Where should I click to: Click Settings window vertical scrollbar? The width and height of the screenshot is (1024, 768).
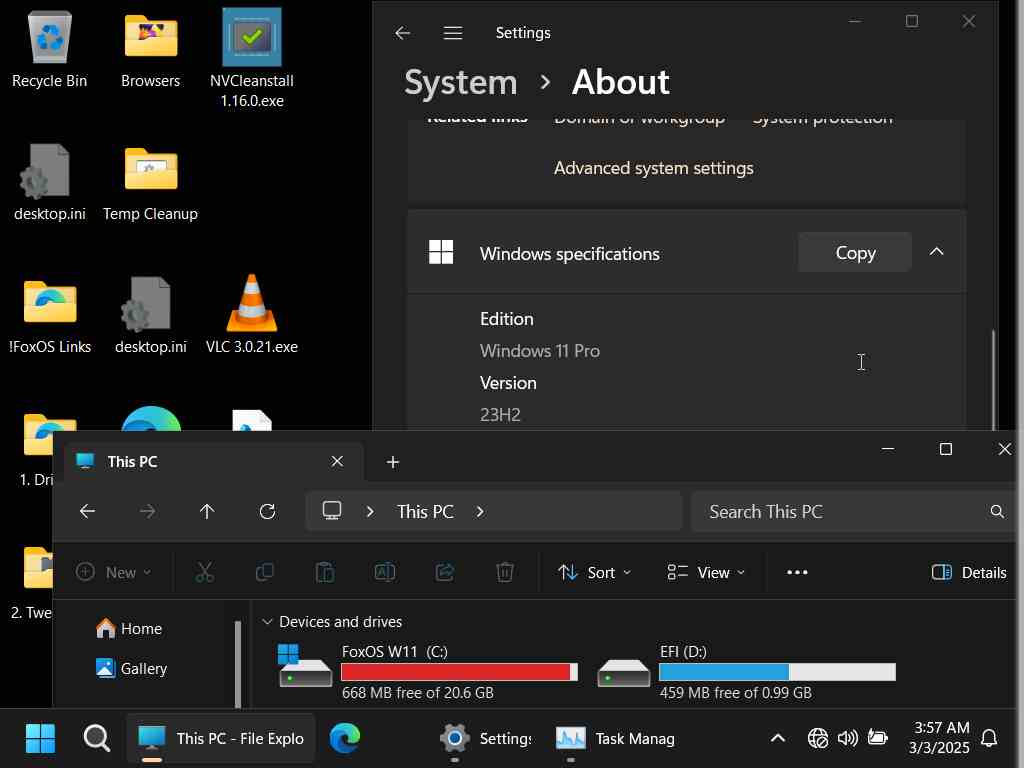point(993,379)
